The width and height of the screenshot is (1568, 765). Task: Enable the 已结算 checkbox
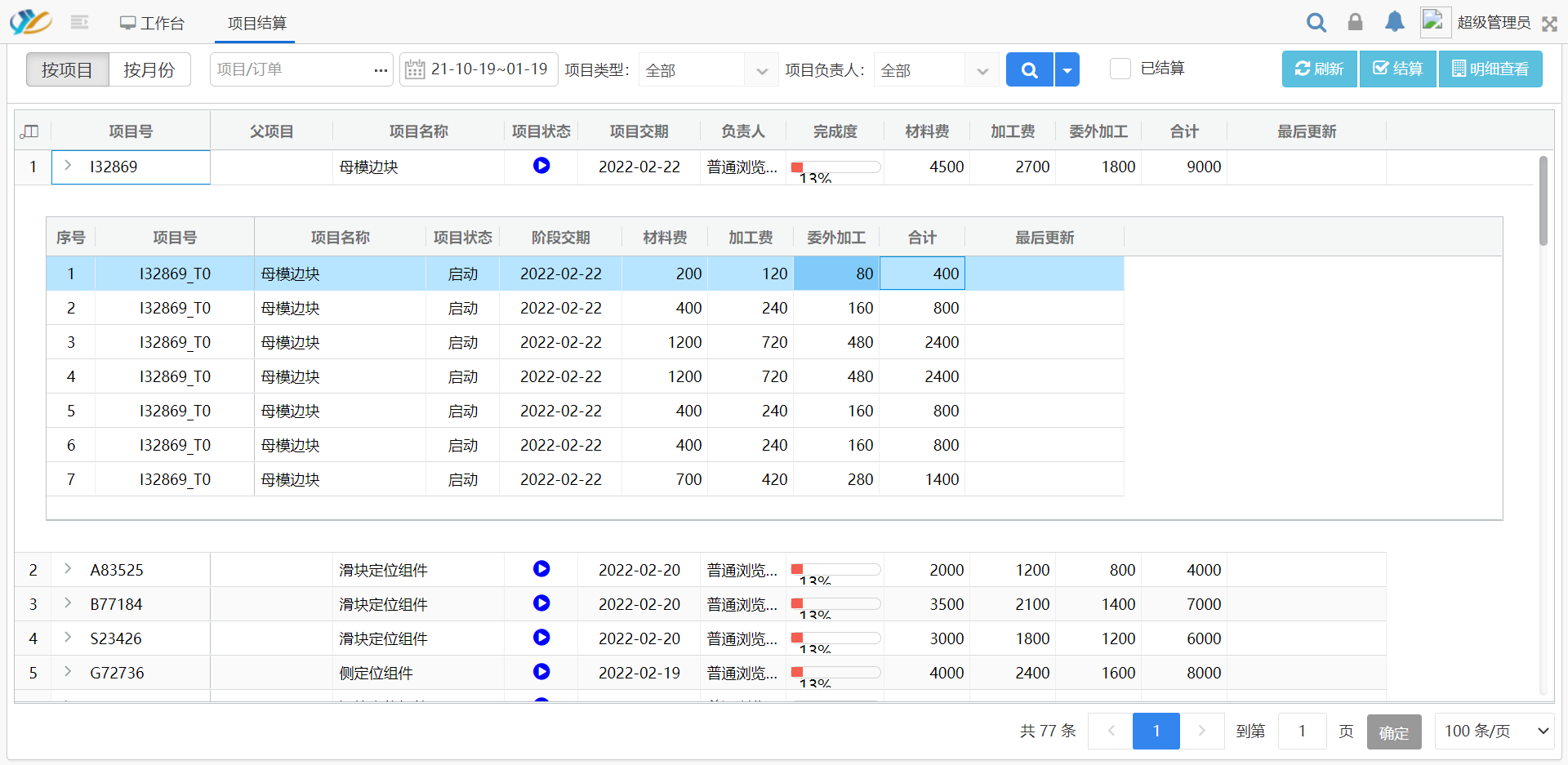pyautogui.click(x=1120, y=69)
